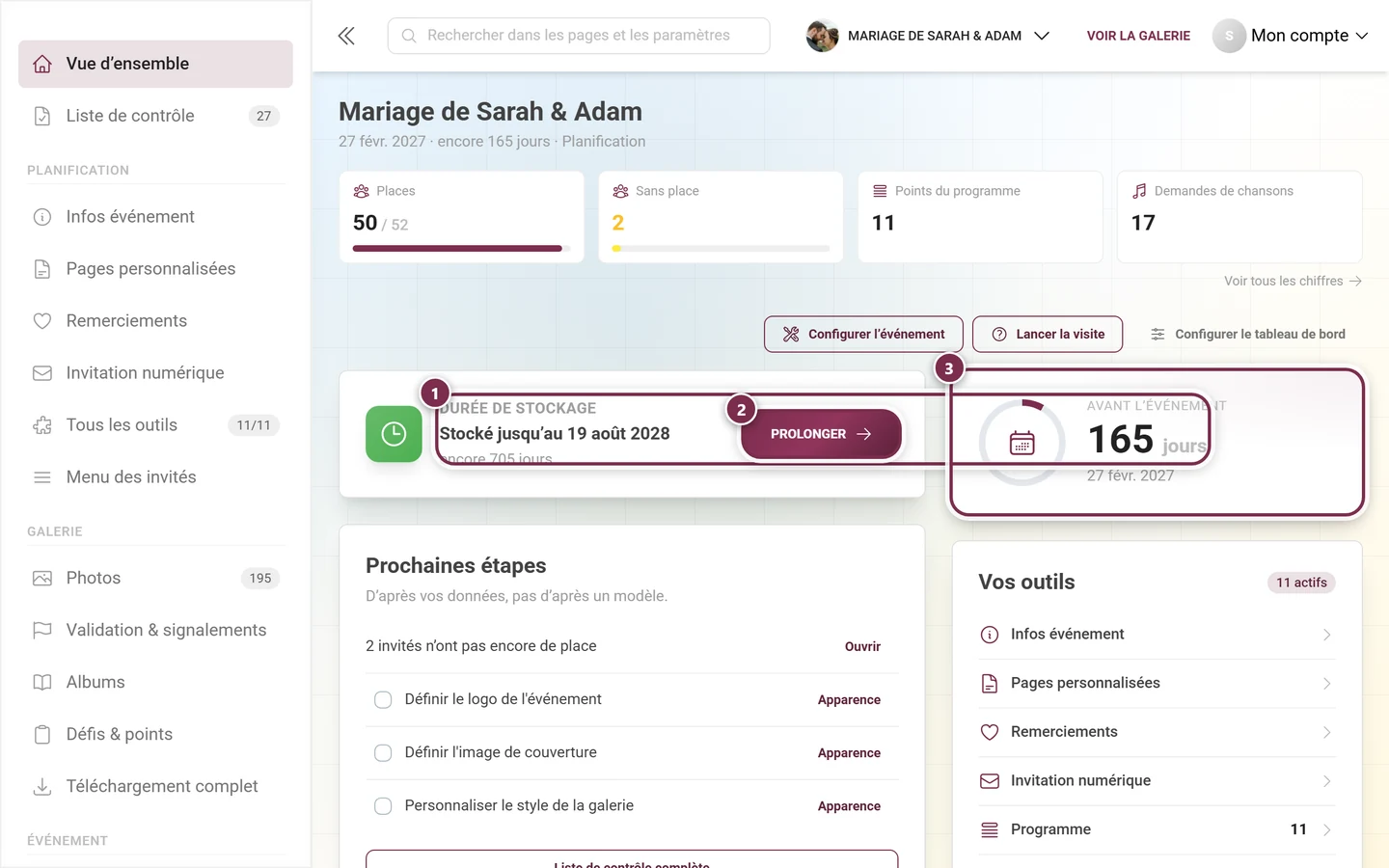The image size is (1389, 868).
Task: Open the Voir la galerie link
Action: coord(1138,36)
